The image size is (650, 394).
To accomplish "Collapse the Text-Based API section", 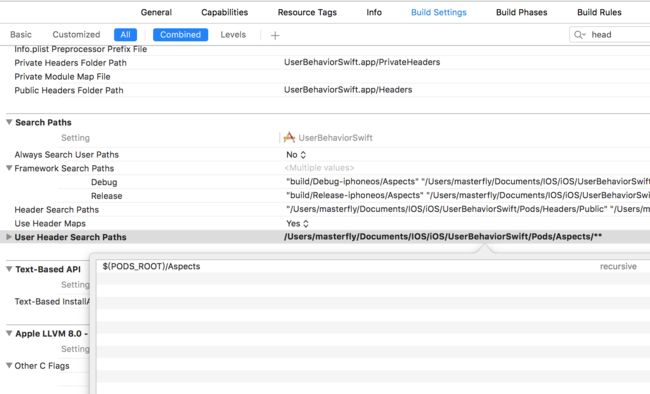I will tap(9, 269).
